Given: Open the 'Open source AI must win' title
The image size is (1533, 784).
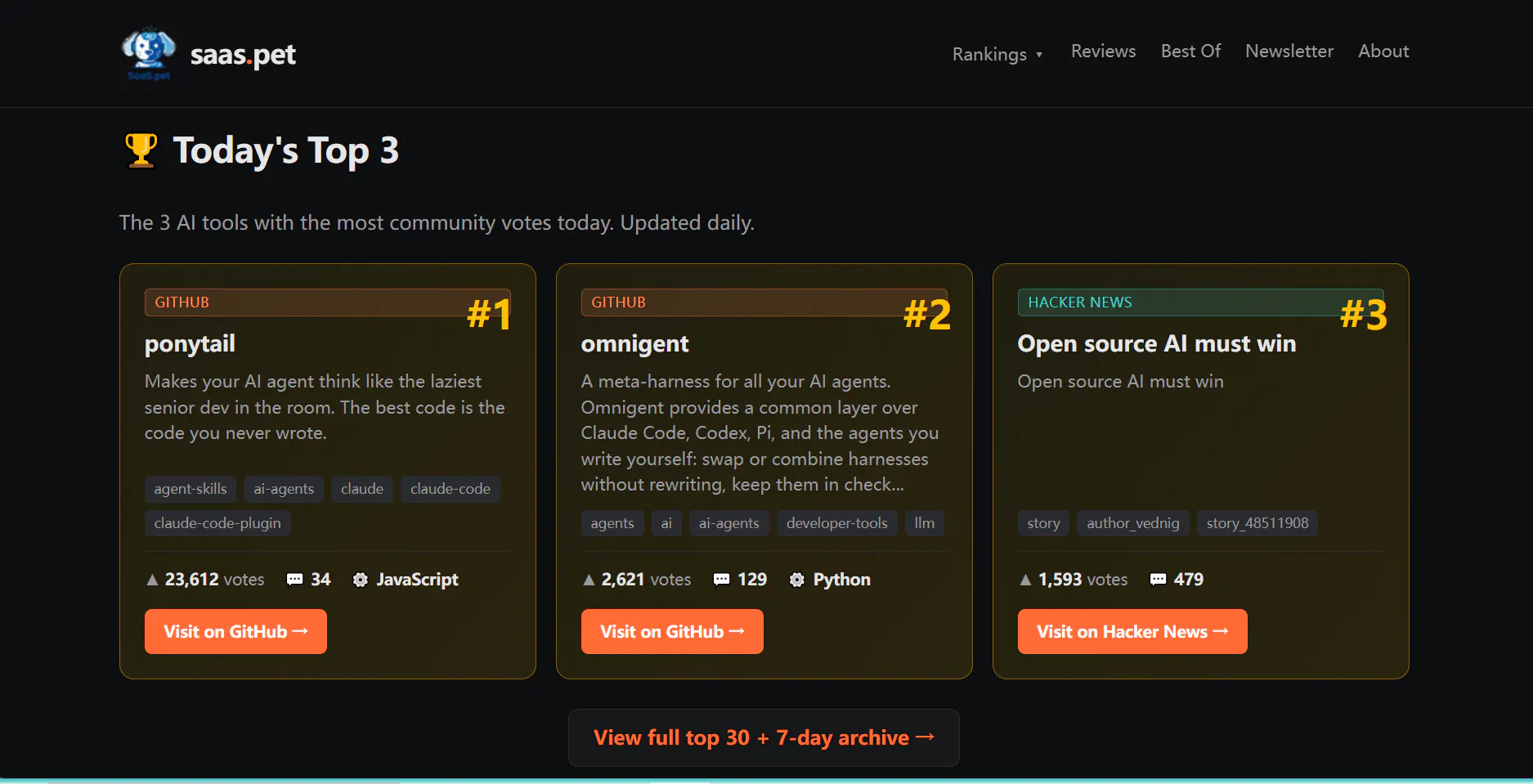Looking at the screenshot, I should pyautogui.click(x=1157, y=343).
